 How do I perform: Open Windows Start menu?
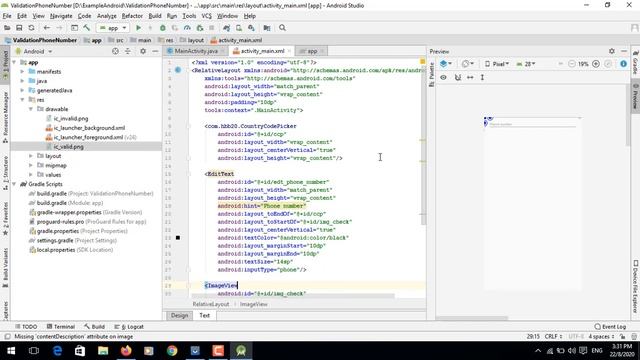11,351
